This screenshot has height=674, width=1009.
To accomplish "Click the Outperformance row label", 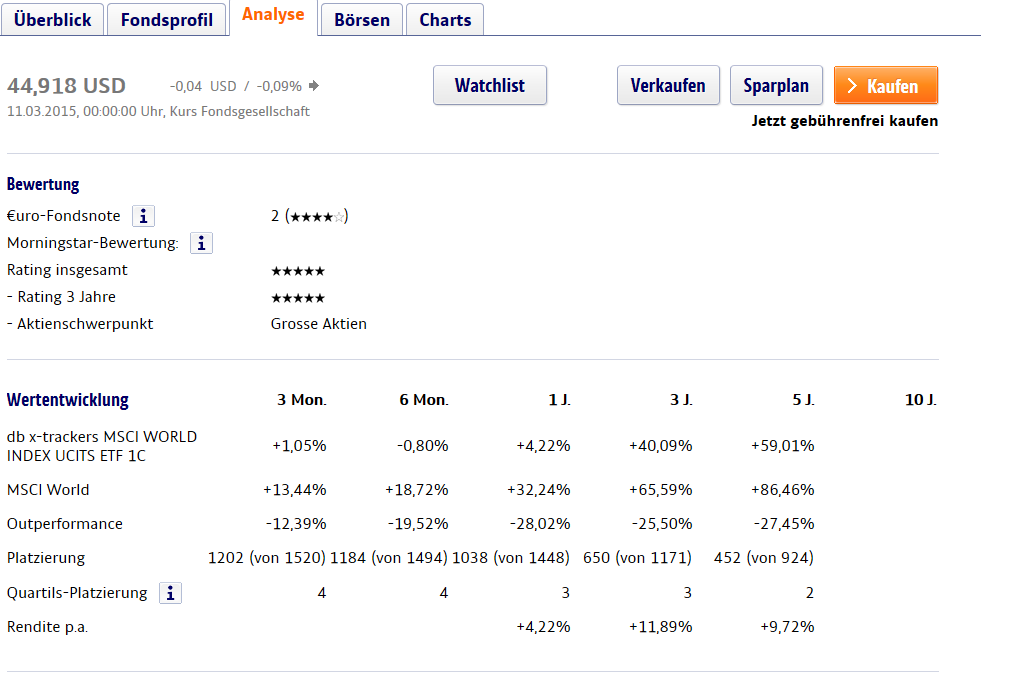I will coord(64,524).
